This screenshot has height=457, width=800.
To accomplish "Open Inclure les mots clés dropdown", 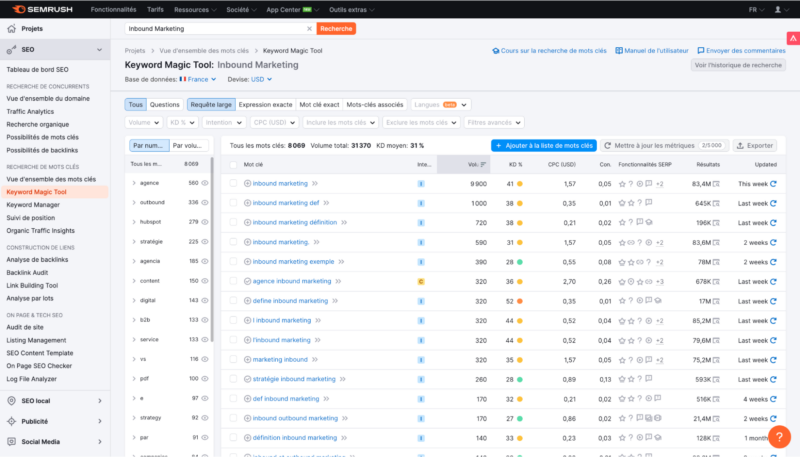I will point(340,122).
